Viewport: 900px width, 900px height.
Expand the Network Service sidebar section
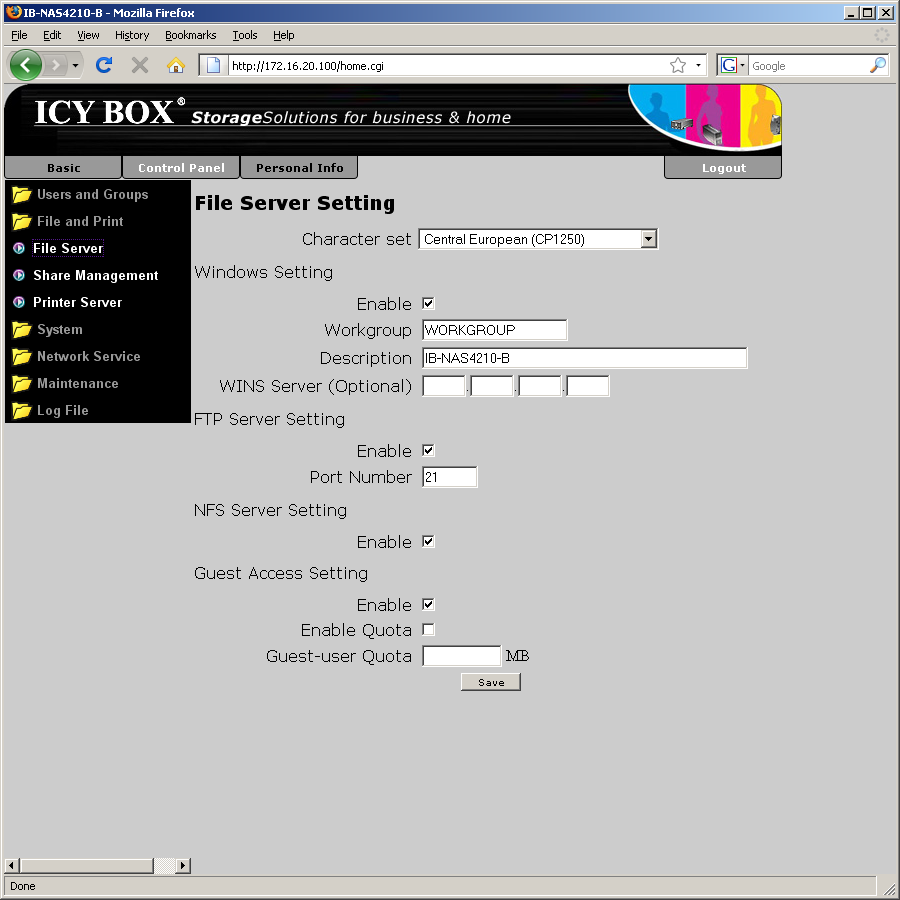click(88, 356)
